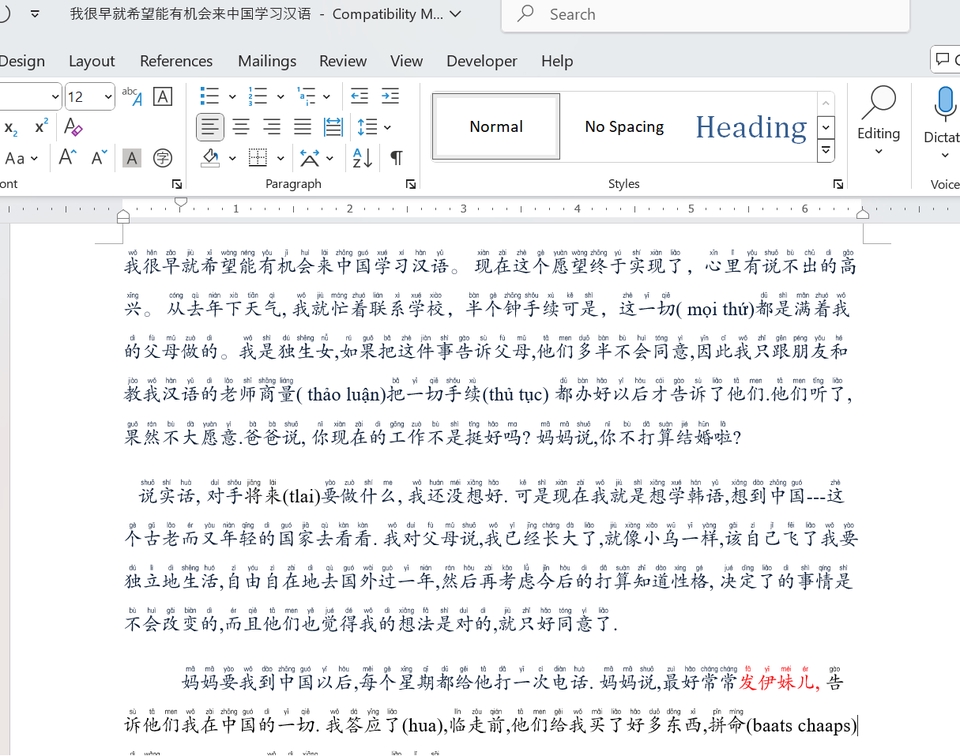Click right indent ruler marker
The height and width of the screenshot is (756, 960).
[862, 213]
